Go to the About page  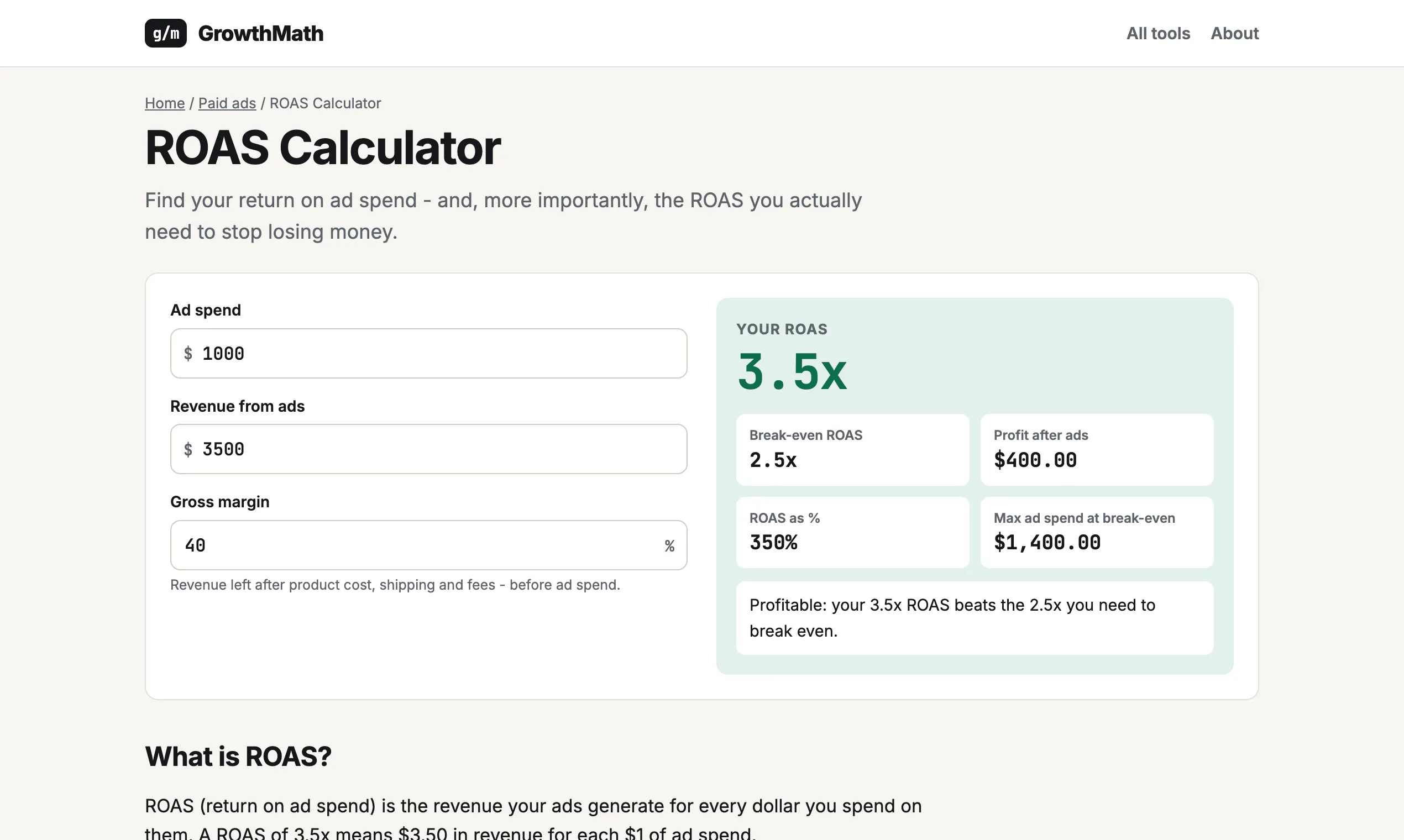1234,33
